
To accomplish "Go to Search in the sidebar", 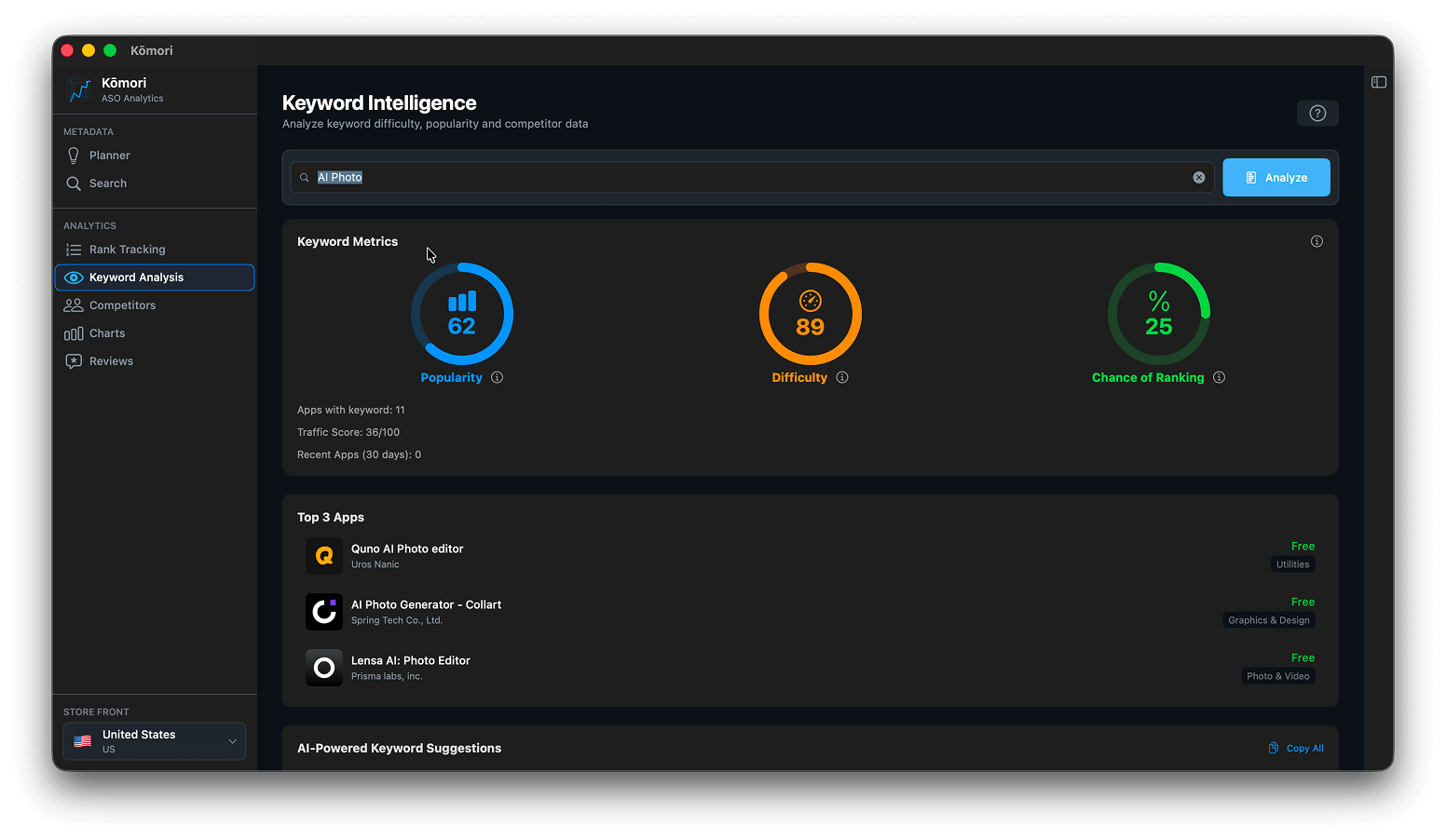I will (108, 183).
